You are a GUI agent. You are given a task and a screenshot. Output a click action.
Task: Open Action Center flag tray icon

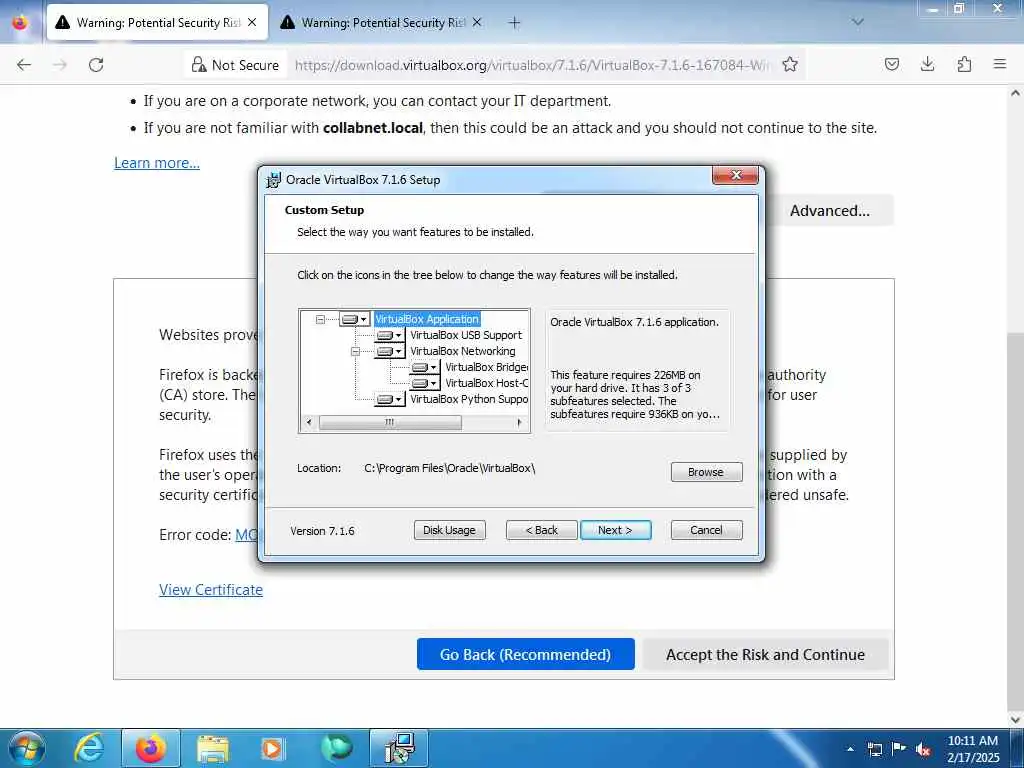click(x=899, y=750)
